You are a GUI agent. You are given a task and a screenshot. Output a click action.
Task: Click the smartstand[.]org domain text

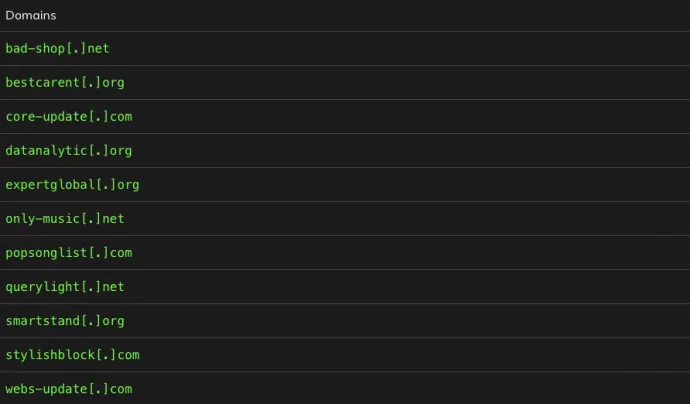[x=65, y=321]
